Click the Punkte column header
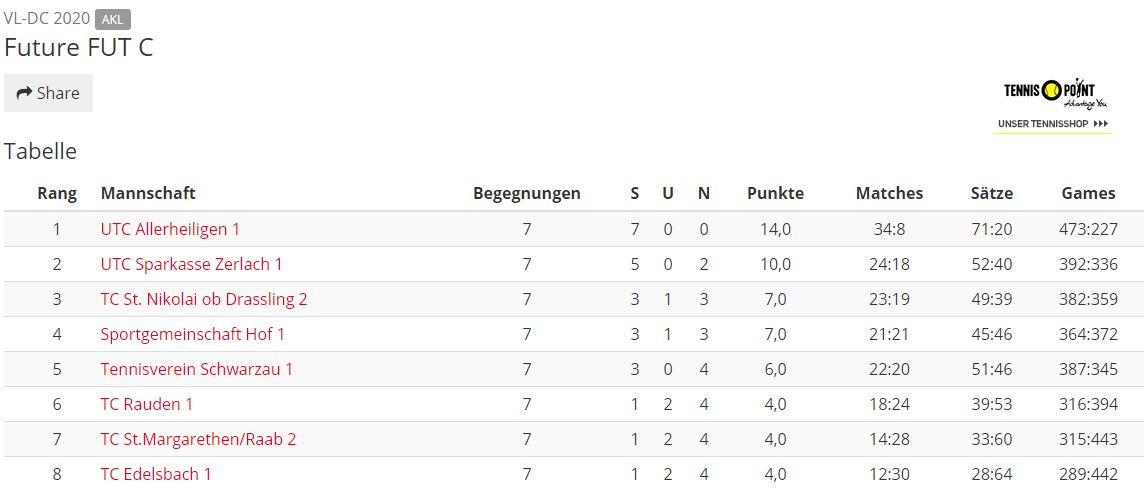 [x=775, y=193]
